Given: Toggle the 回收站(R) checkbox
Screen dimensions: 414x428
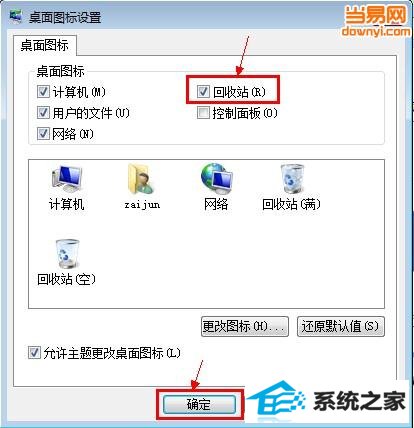Looking at the screenshot, I should [203, 92].
